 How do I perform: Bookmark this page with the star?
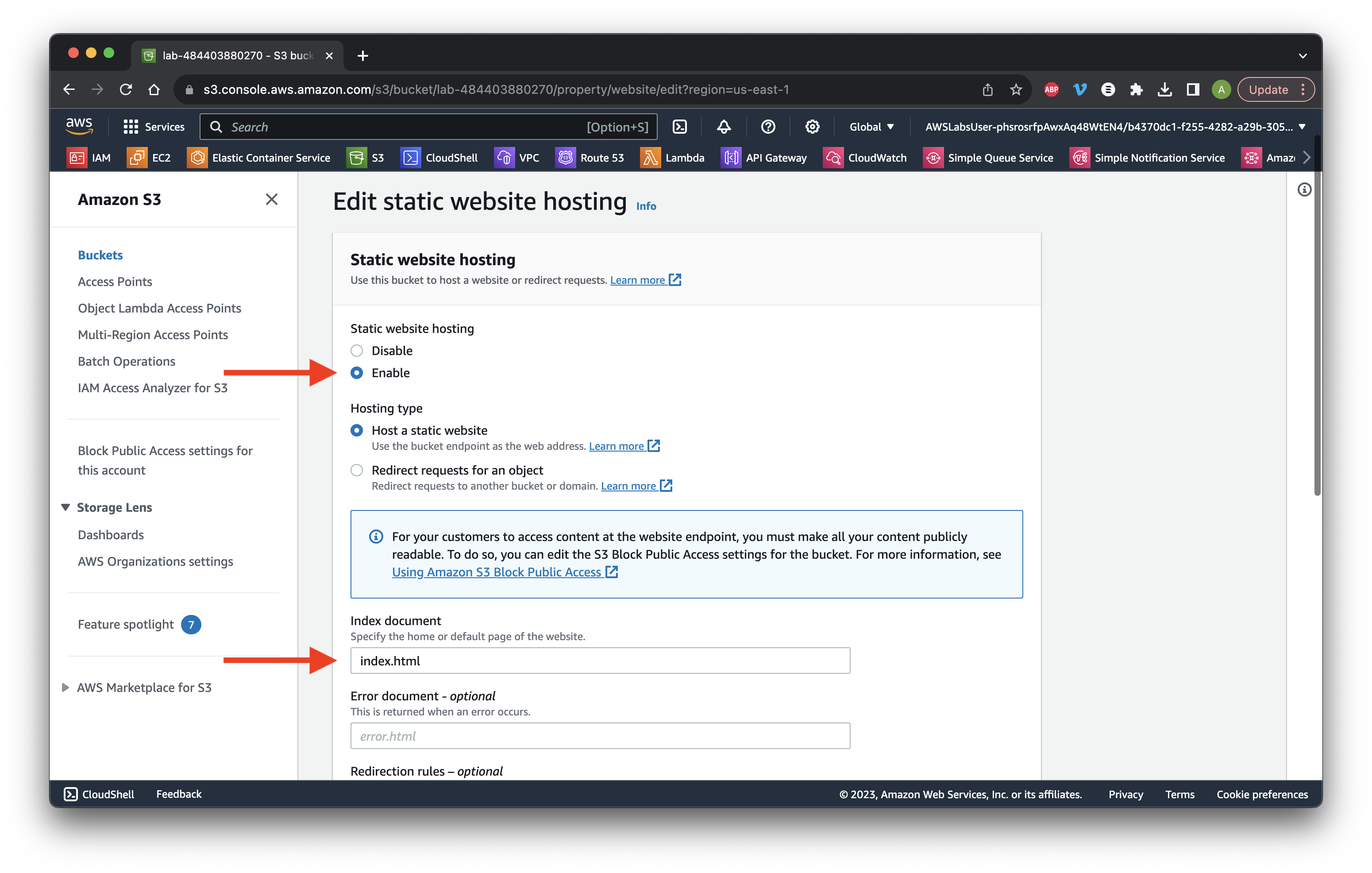click(x=1015, y=89)
